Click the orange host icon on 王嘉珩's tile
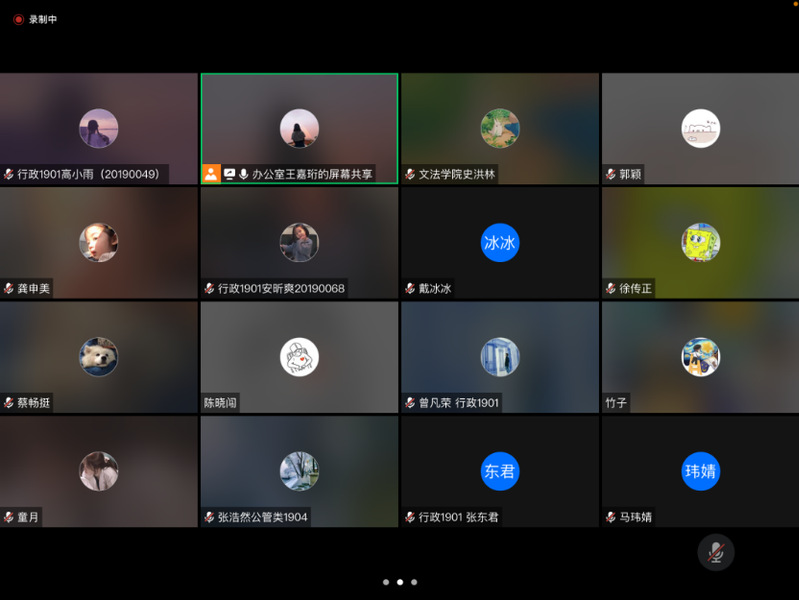The height and width of the screenshot is (600, 799). [211, 174]
